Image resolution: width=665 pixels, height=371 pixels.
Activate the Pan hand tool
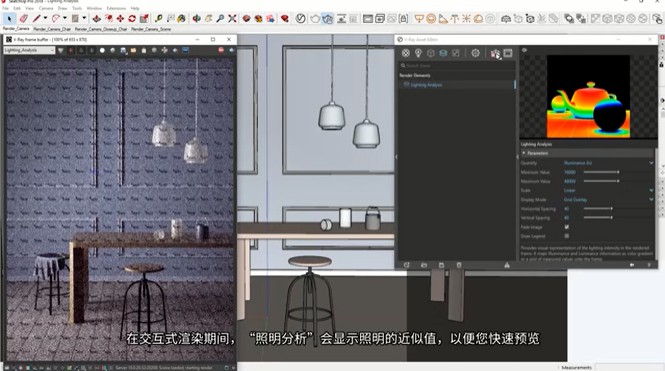click(209, 19)
